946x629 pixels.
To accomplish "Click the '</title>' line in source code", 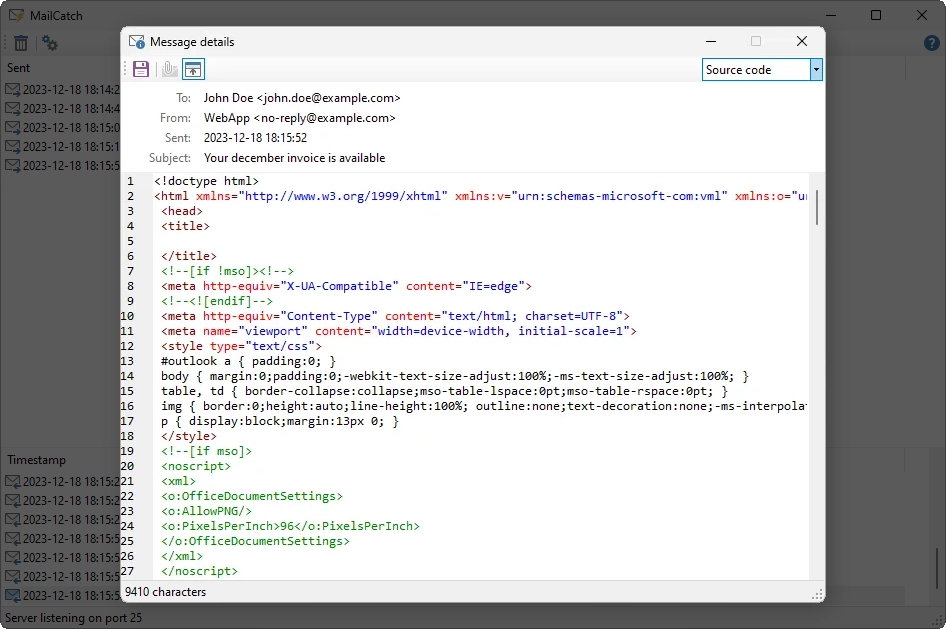I will [189, 256].
